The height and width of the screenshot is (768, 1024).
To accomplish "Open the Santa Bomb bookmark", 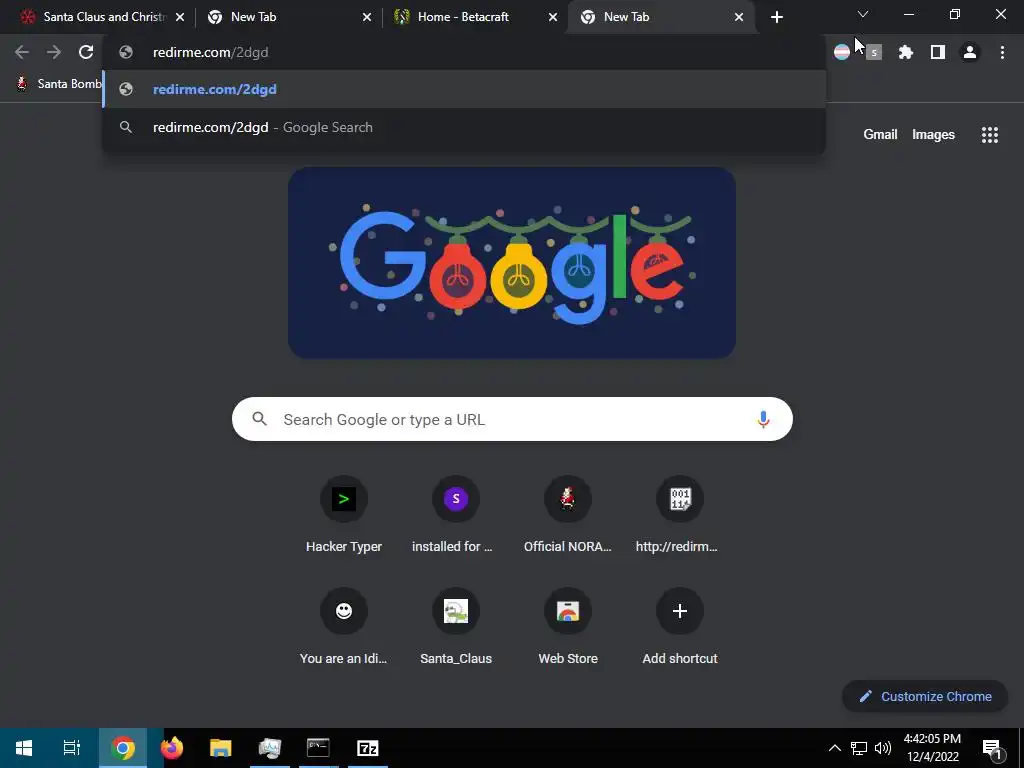I will tap(59, 84).
